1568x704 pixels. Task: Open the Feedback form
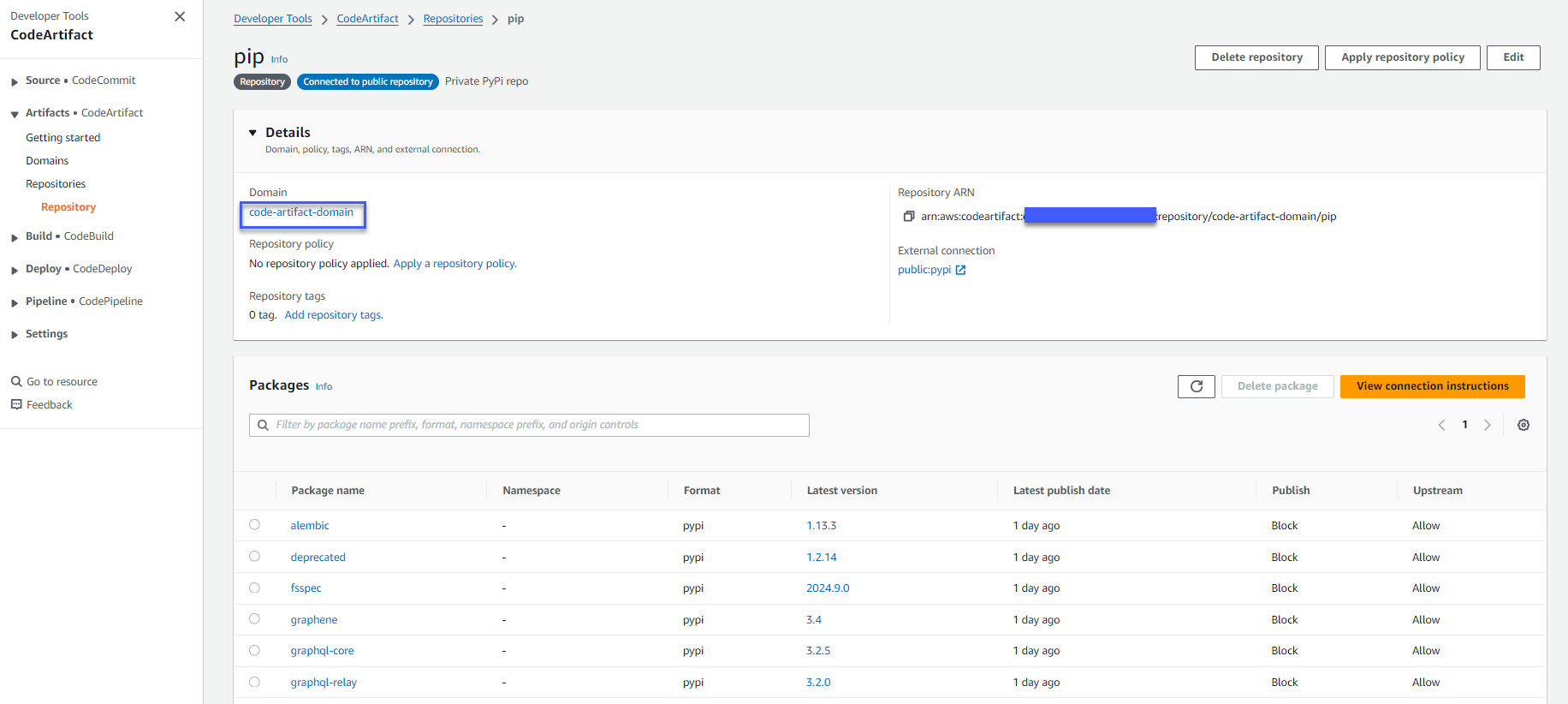pyautogui.click(x=42, y=405)
